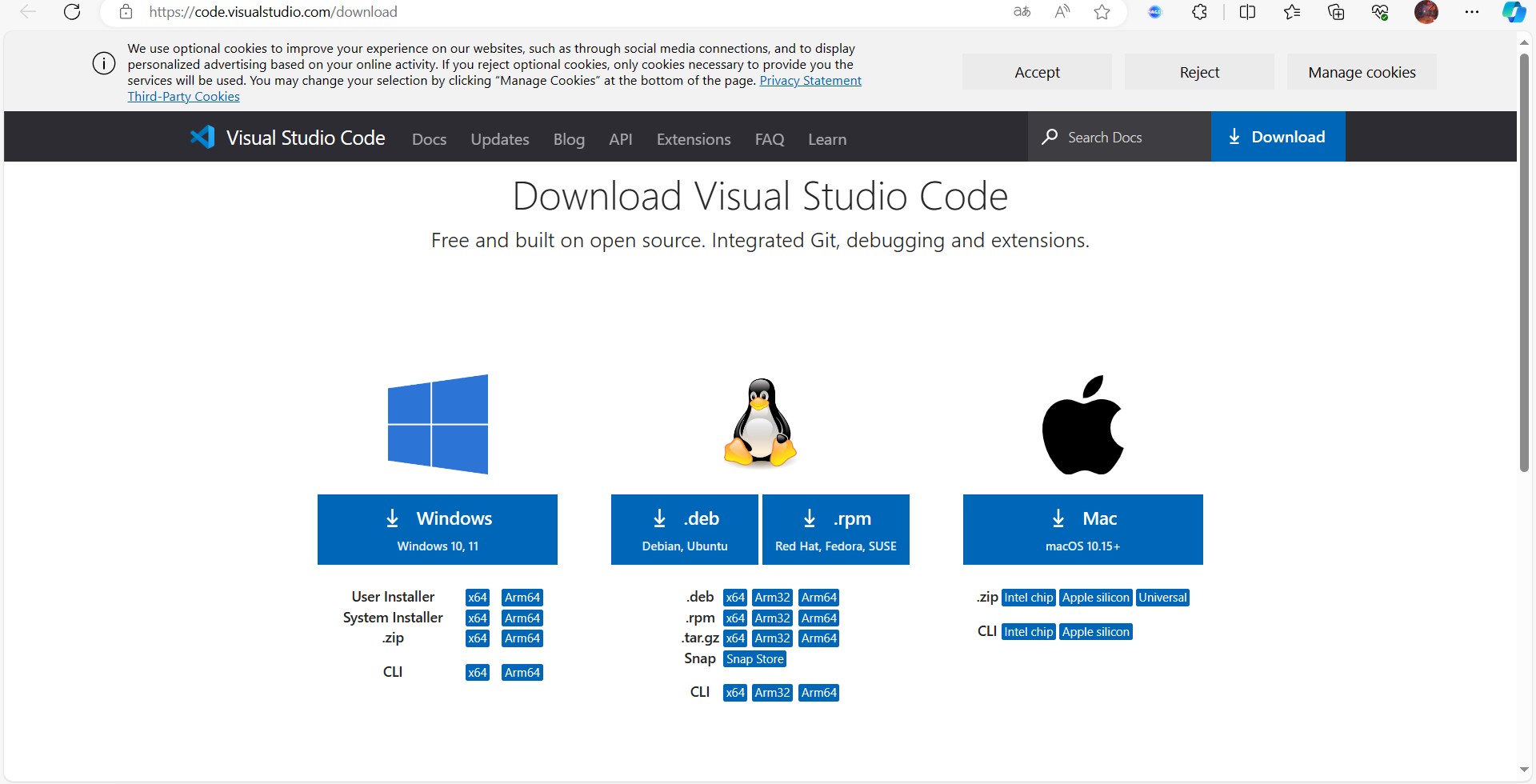
Task: Select Mac CLI Intel chip link
Action: (x=1029, y=632)
